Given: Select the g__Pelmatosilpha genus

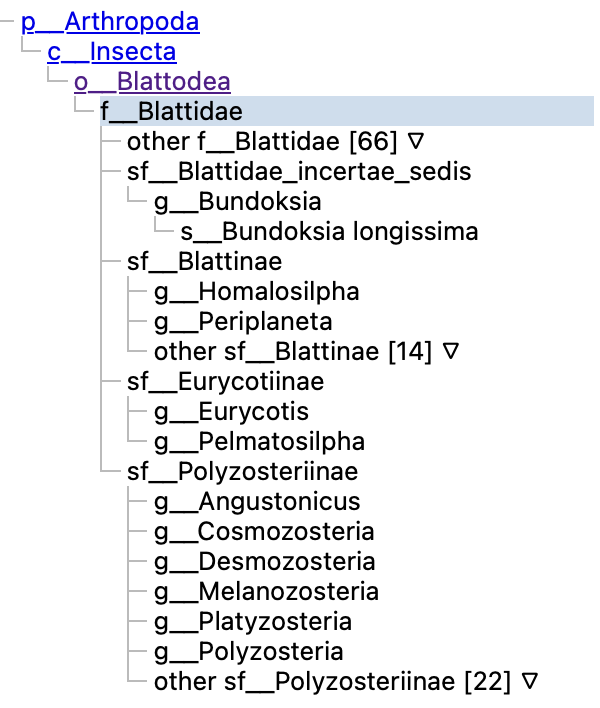Looking at the screenshot, I should pyautogui.click(x=259, y=442).
